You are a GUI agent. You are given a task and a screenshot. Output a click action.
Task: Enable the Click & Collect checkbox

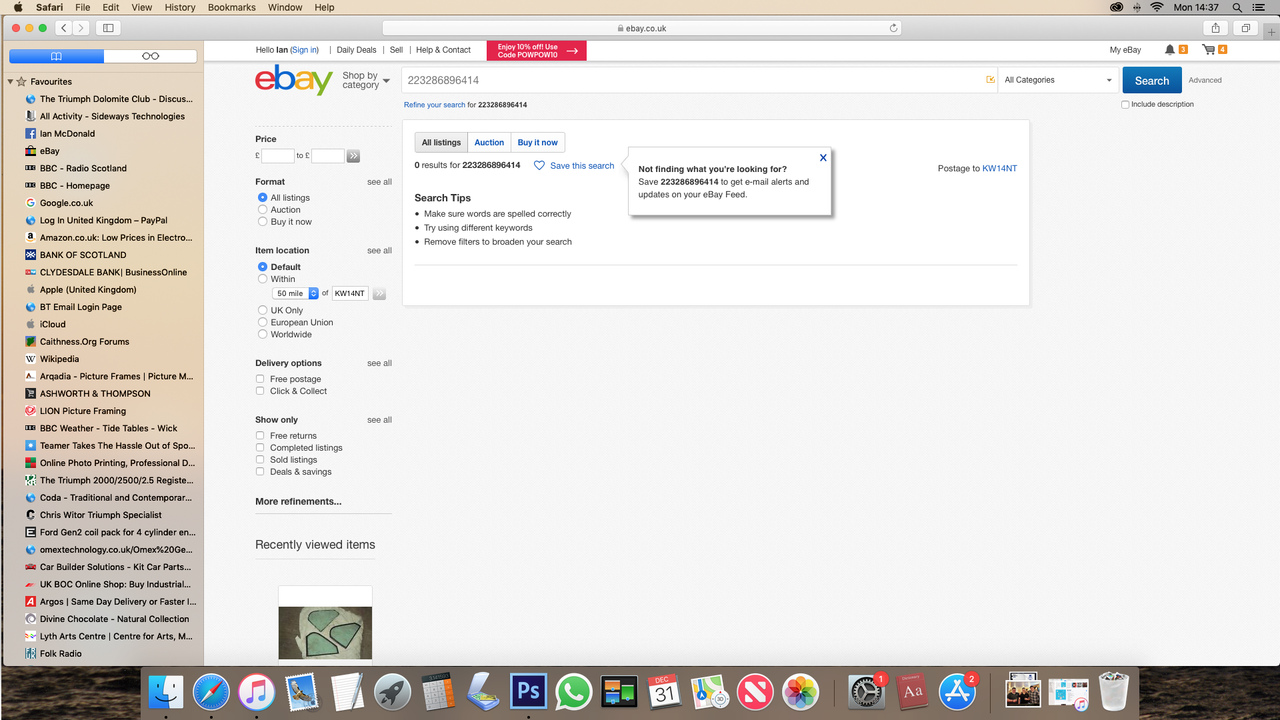coord(260,391)
